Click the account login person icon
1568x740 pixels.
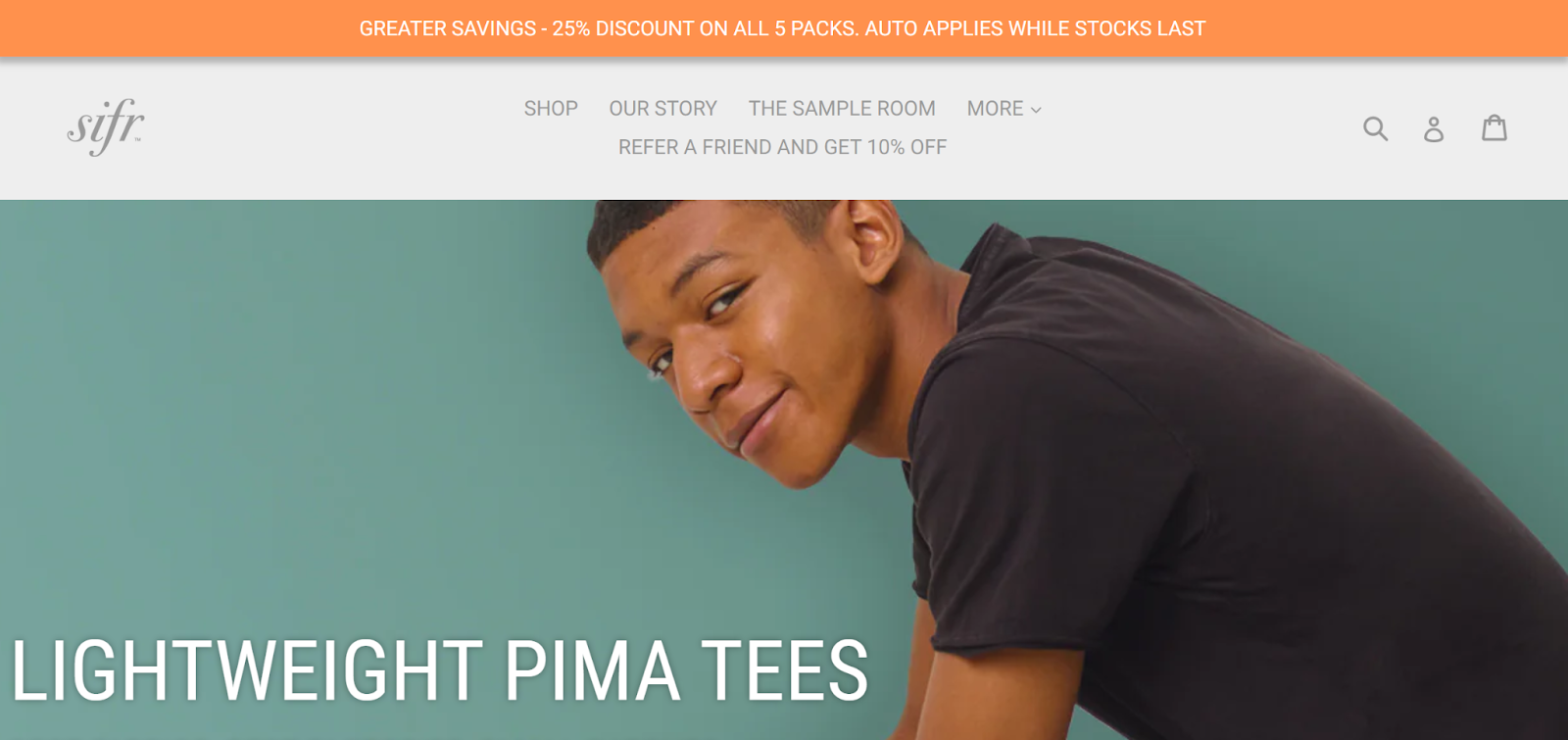pyautogui.click(x=1434, y=128)
